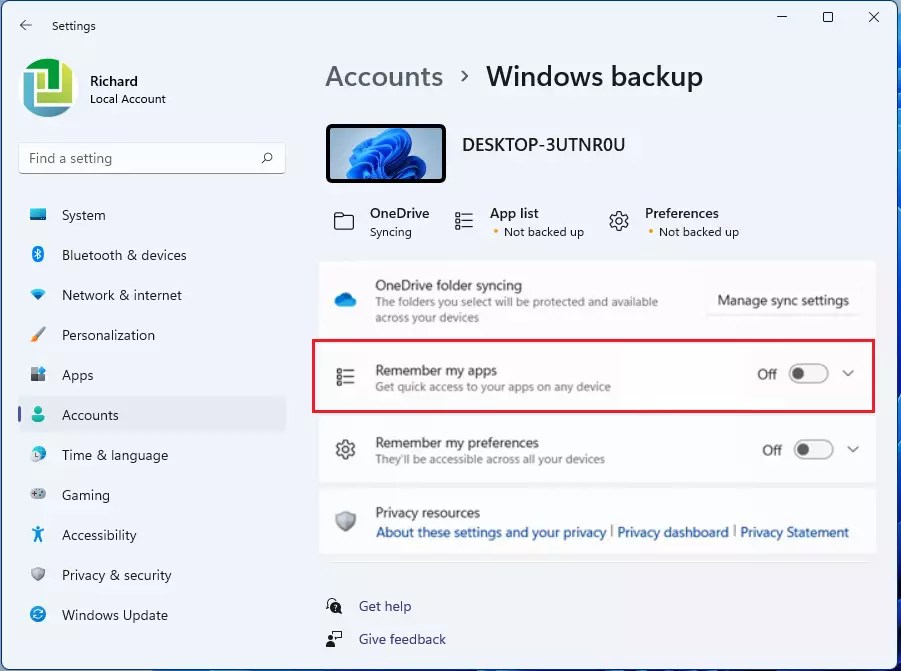Viewport: 901px width, 671px height.
Task: Click the desktop wallpaper thumbnail
Action: [x=386, y=153]
